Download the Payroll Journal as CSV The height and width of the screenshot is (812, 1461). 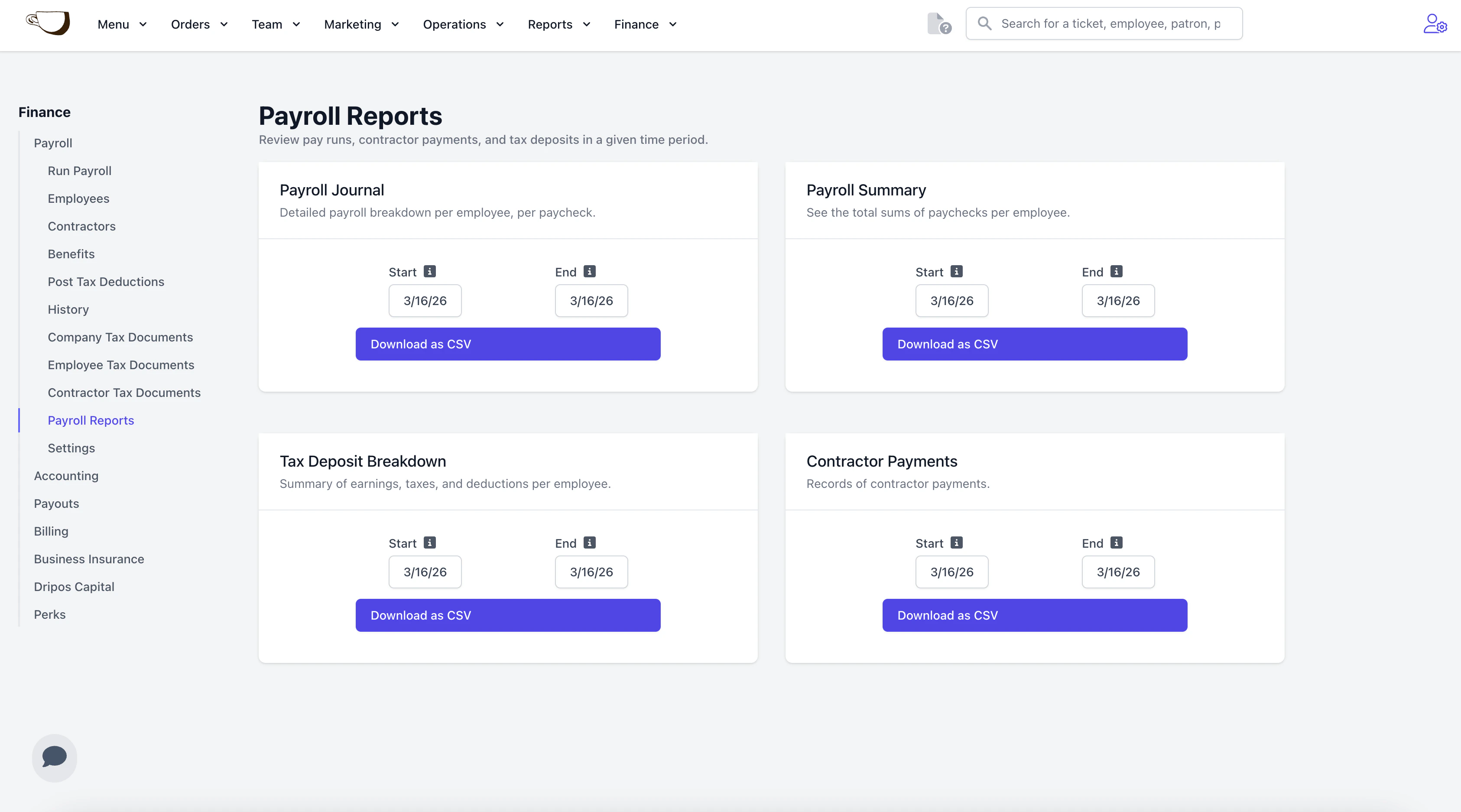(508, 344)
